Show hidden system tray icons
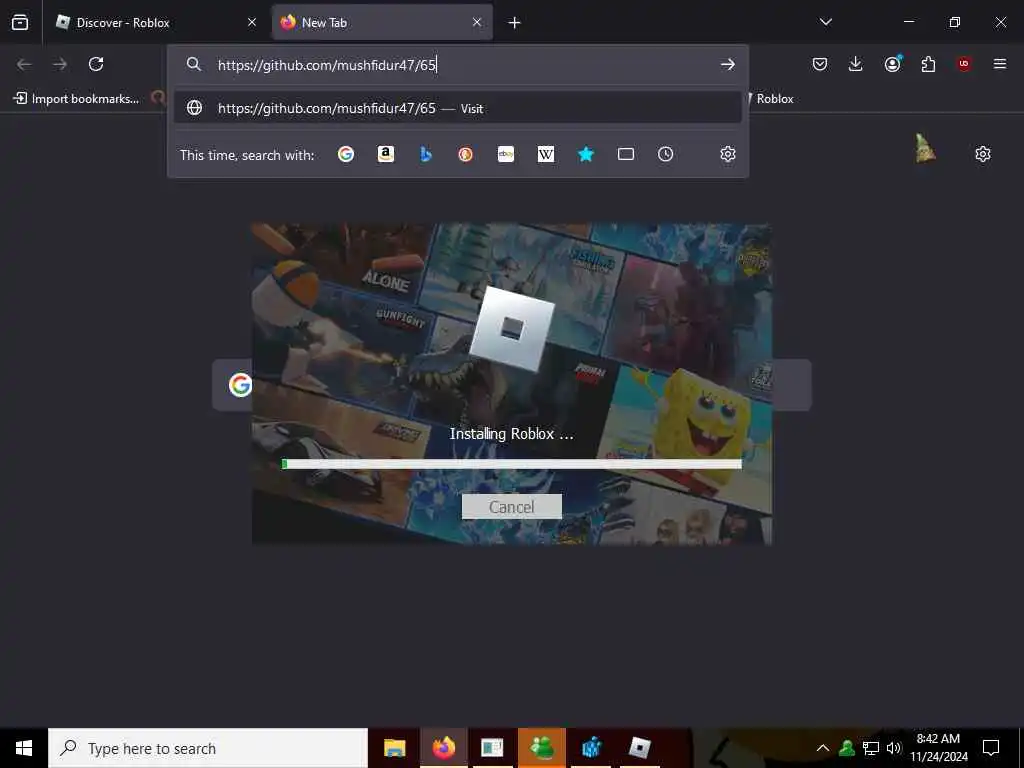 (823, 748)
